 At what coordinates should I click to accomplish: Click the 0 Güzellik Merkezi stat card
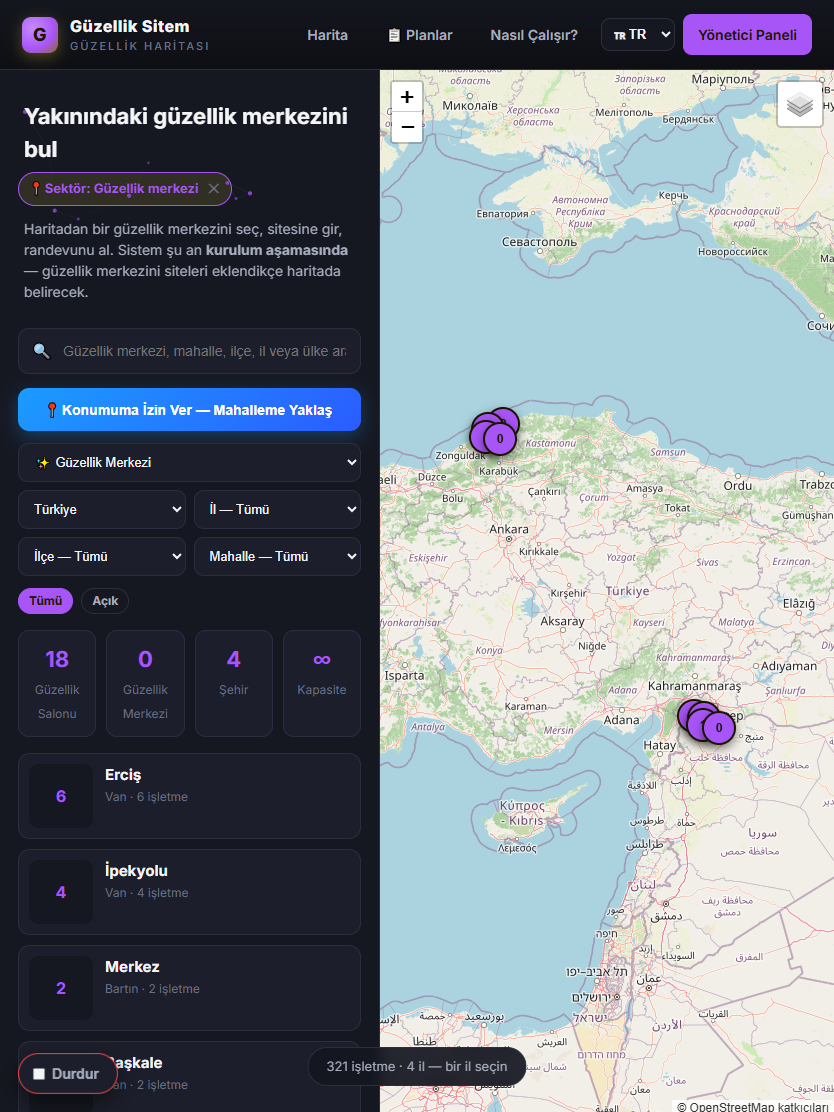click(x=145, y=684)
